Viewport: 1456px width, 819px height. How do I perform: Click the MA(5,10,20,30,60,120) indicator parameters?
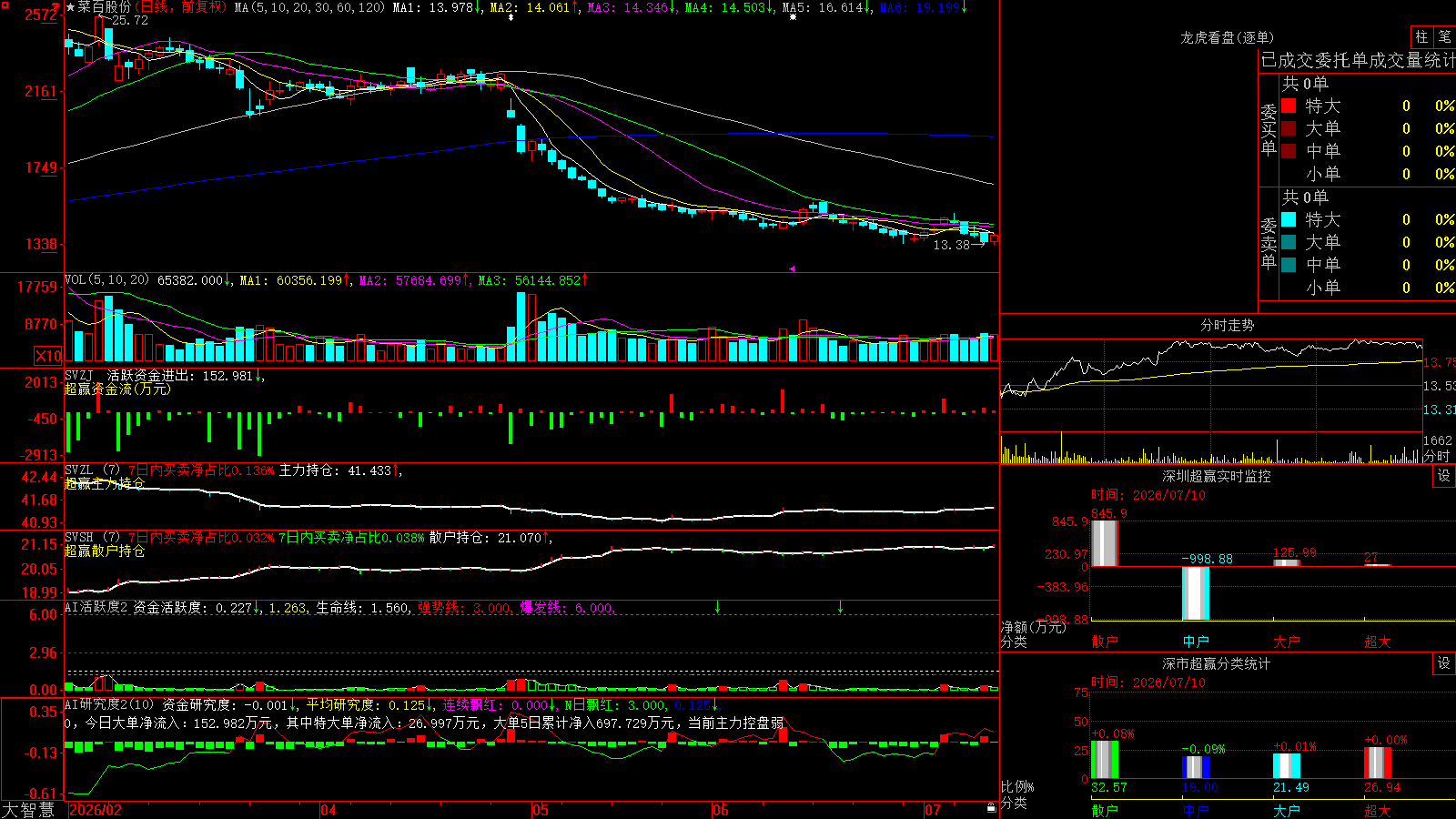(x=310, y=7)
